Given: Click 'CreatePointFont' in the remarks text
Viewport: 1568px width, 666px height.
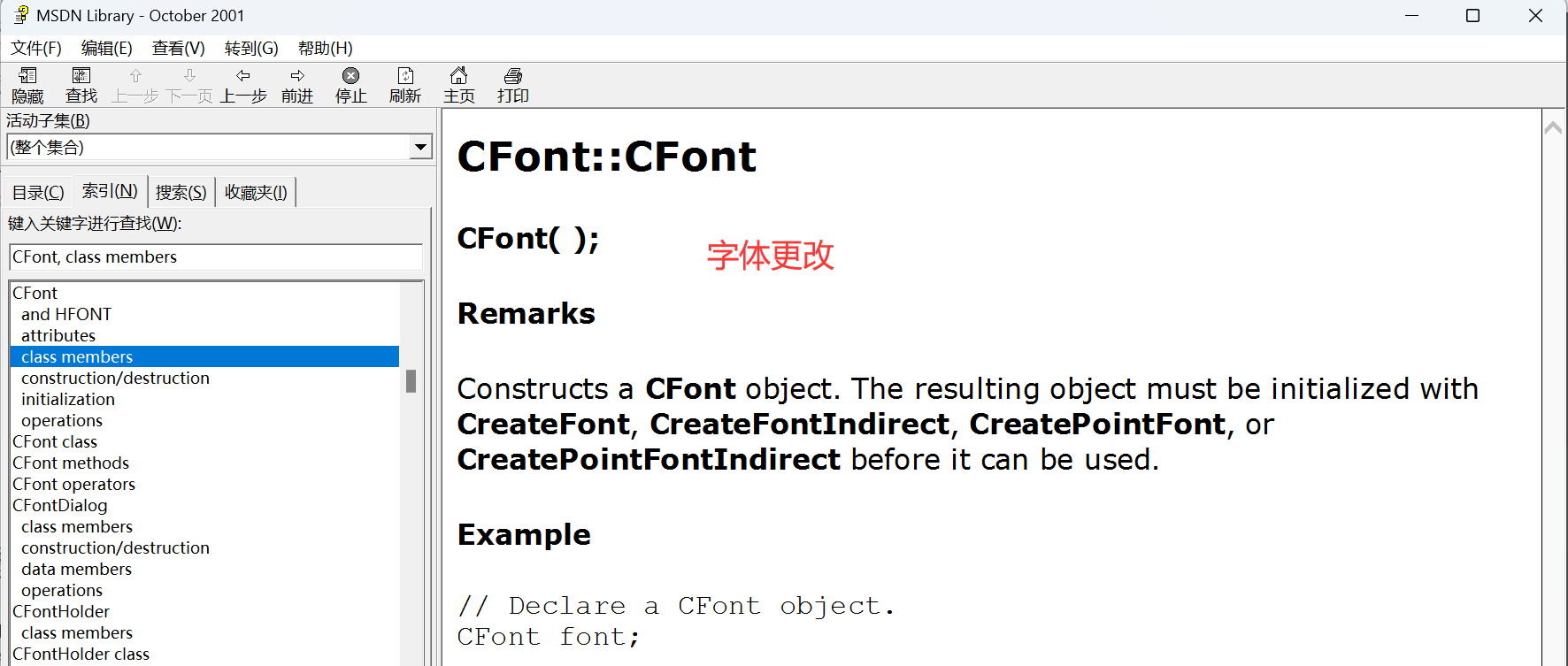Looking at the screenshot, I should pyautogui.click(x=1098, y=425).
